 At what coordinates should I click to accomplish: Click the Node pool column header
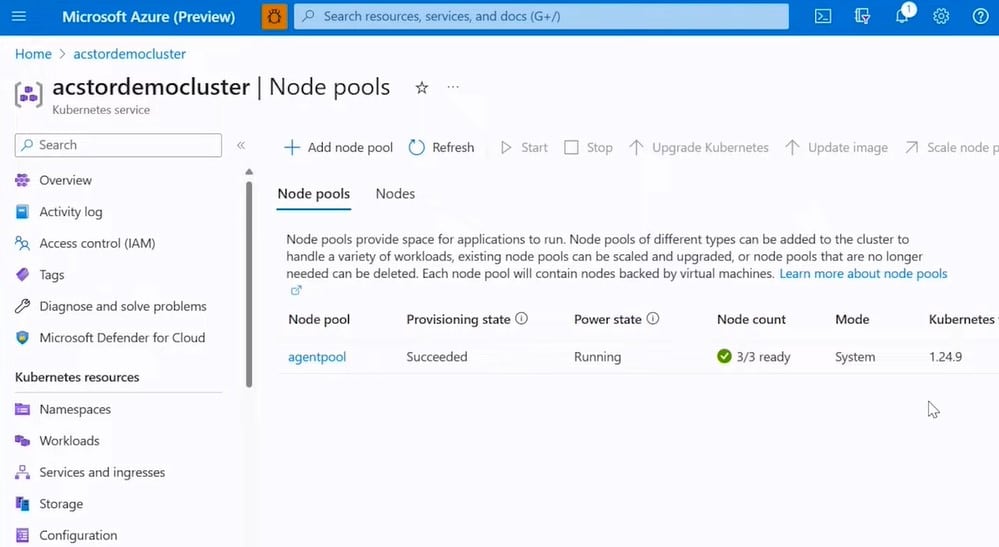coord(319,320)
